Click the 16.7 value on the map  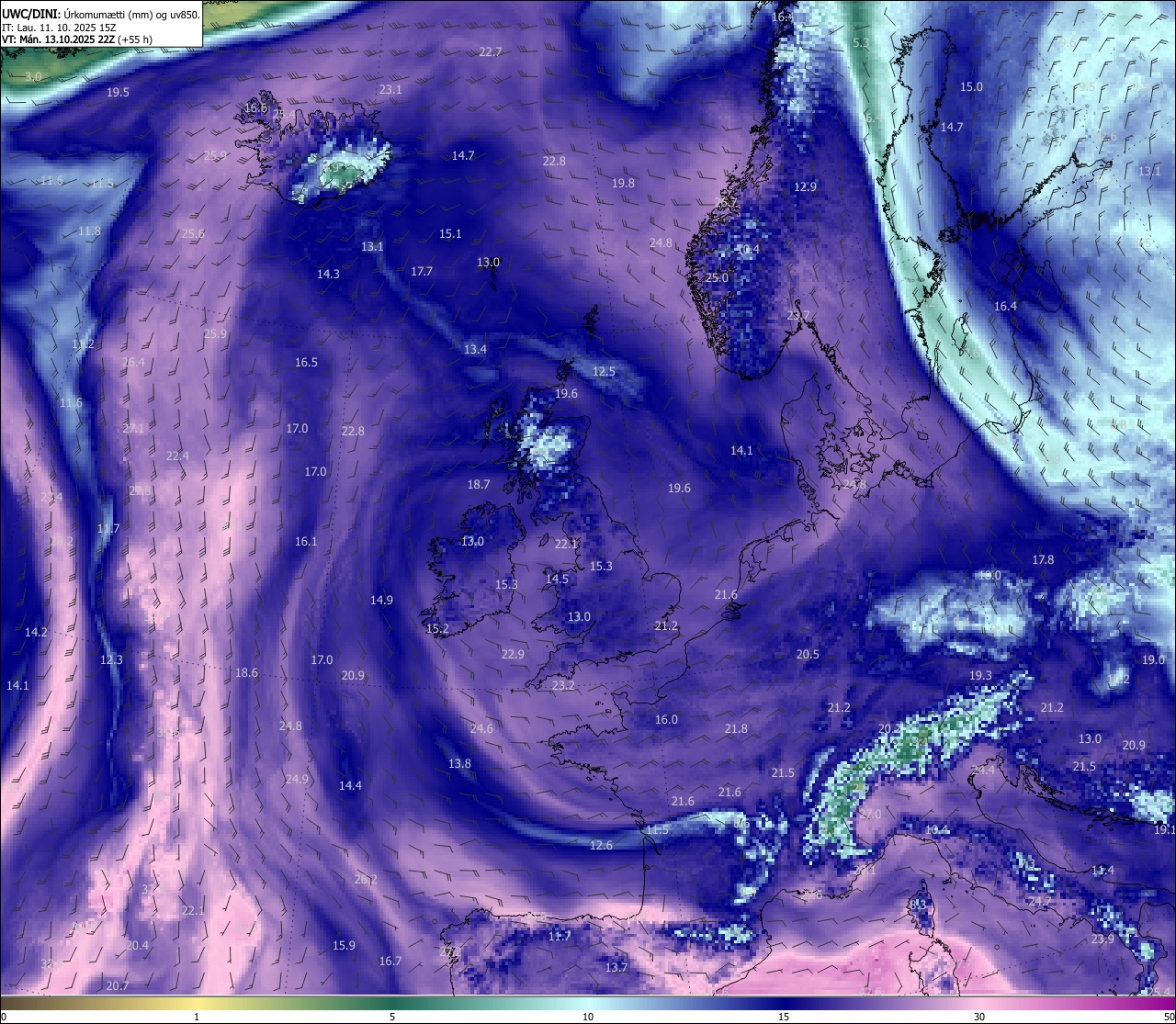point(390,962)
